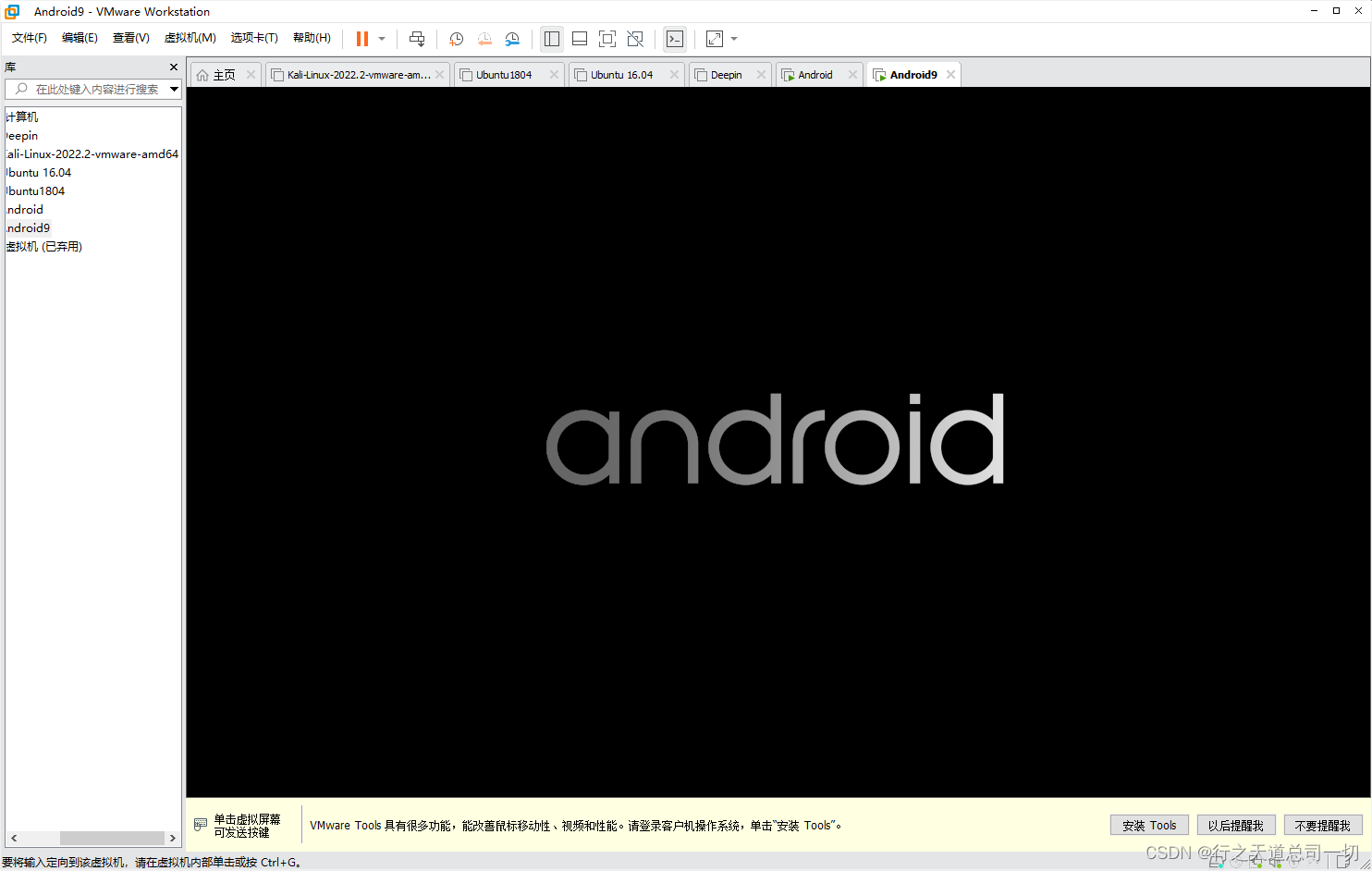Open the power options dropdown arrow
The image size is (1372, 871).
pyautogui.click(x=382, y=39)
